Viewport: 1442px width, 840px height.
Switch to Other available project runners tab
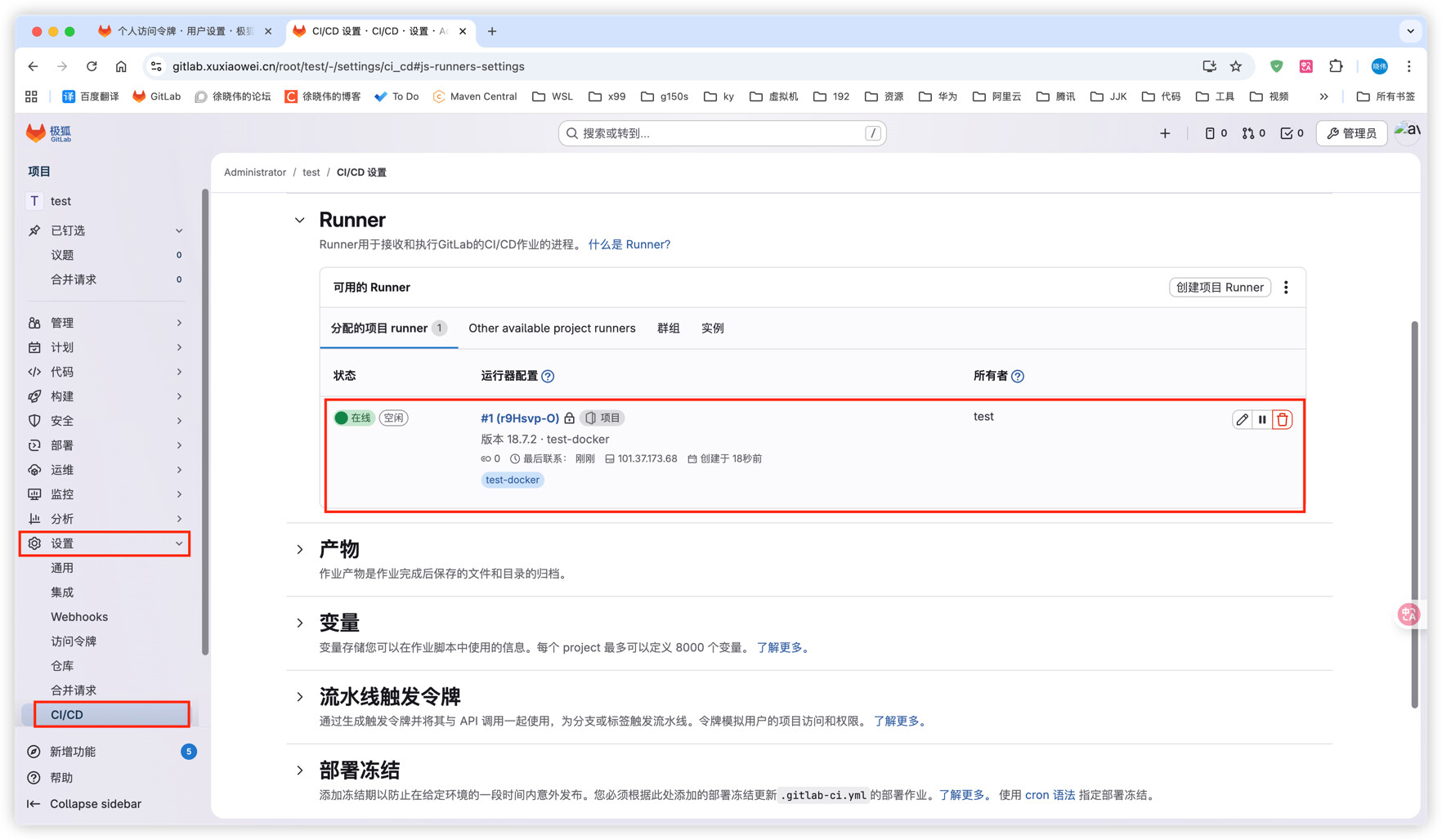coord(552,328)
